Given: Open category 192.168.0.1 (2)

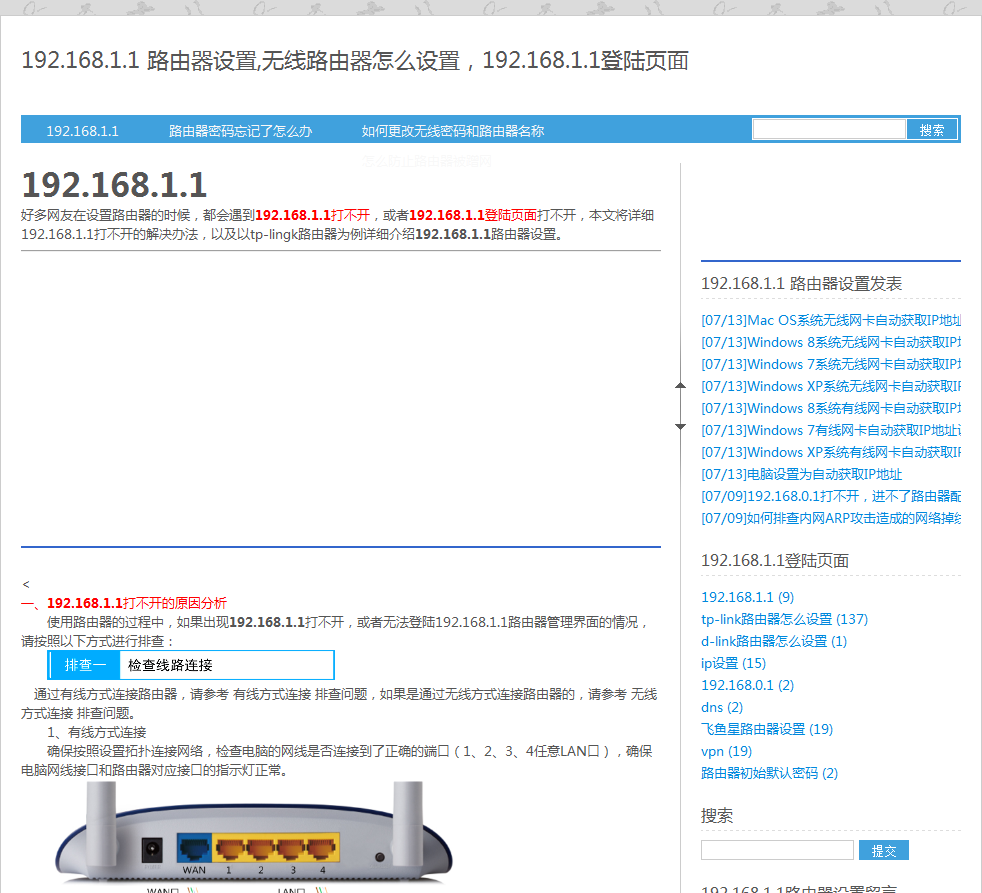Looking at the screenshot, I should tap(748, 684).
